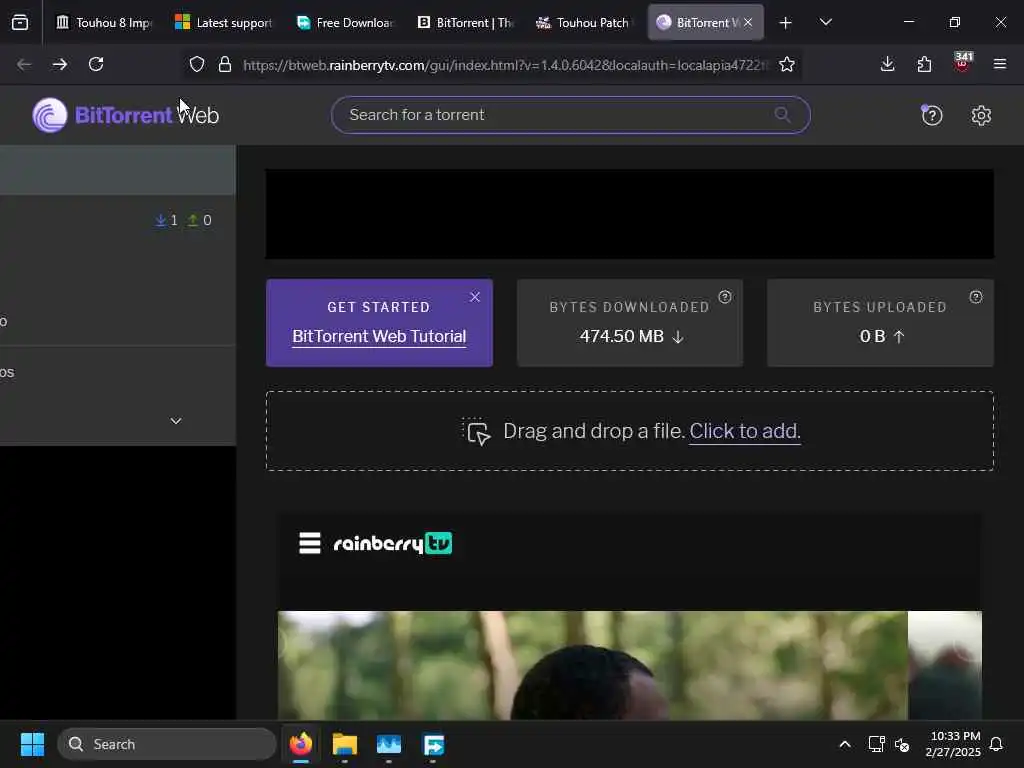
Task: Open rainberry tv hamburger menu
Action: pos(310,543)
